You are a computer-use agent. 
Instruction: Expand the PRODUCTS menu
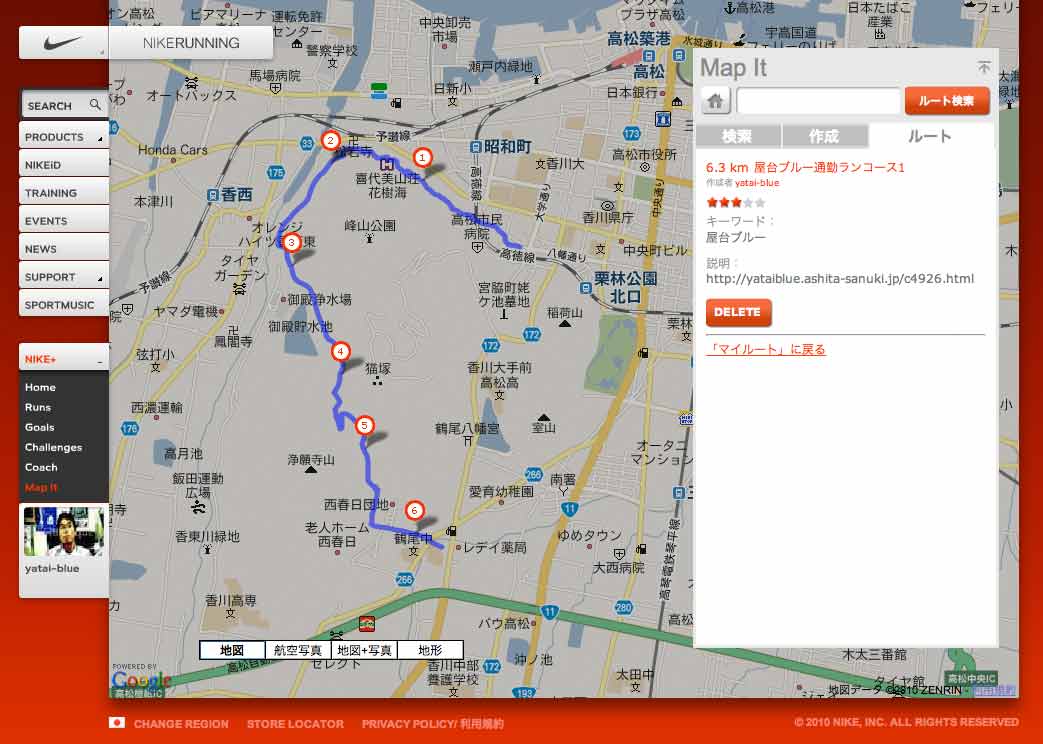click(64, 136)
